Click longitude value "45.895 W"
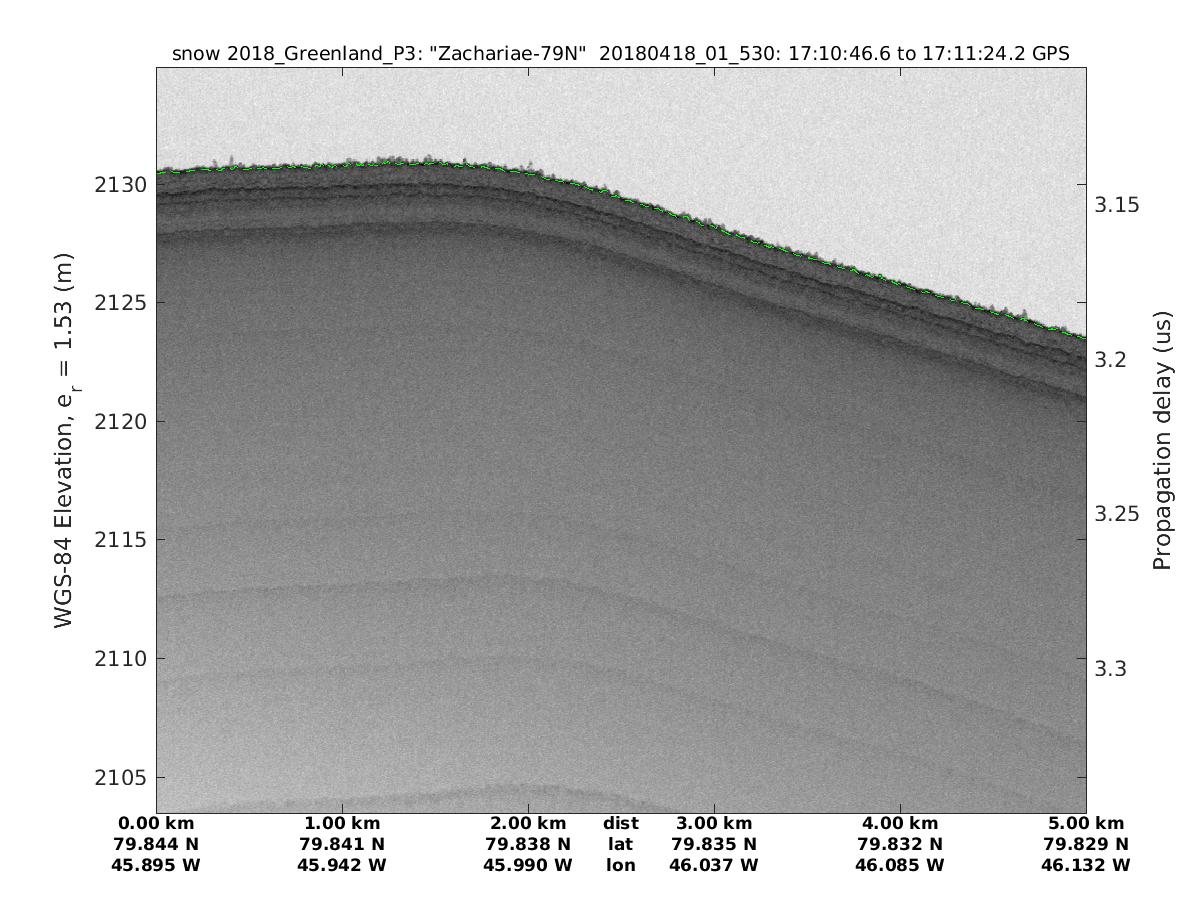Screen dimensions: 1200x900 (156, 865)
